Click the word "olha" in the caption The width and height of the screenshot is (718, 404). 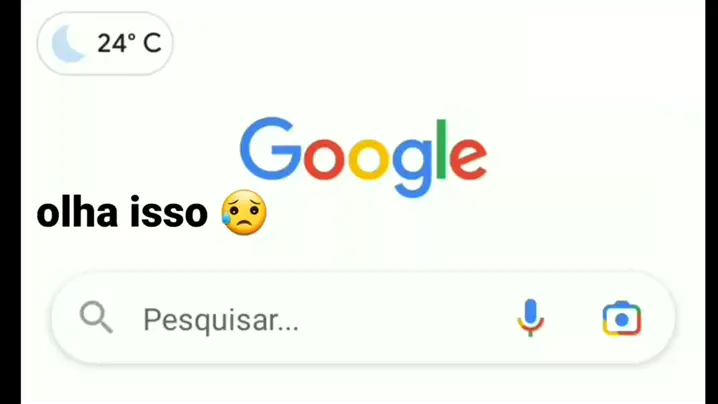tap(77, 213)
